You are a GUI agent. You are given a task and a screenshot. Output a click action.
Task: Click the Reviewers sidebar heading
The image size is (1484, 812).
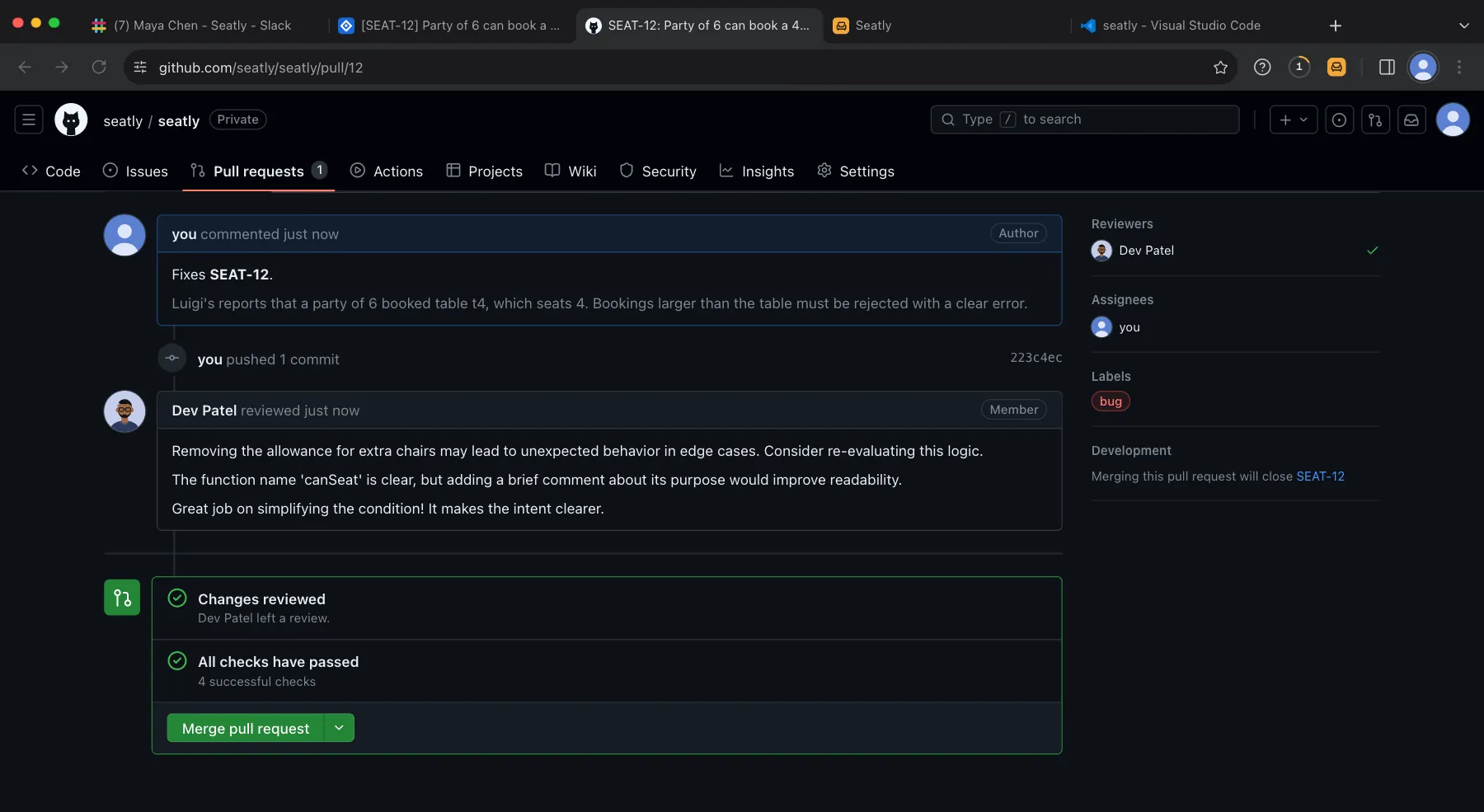click(1122, 224)
